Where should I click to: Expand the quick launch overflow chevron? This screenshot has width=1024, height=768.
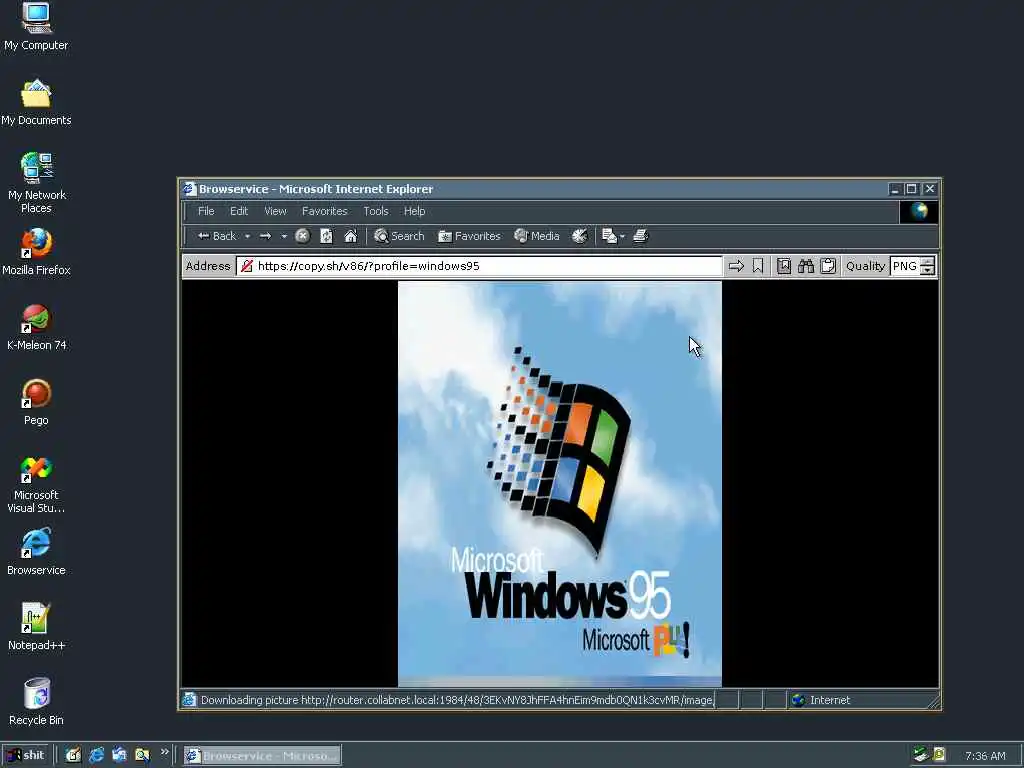tap(165, 752)
